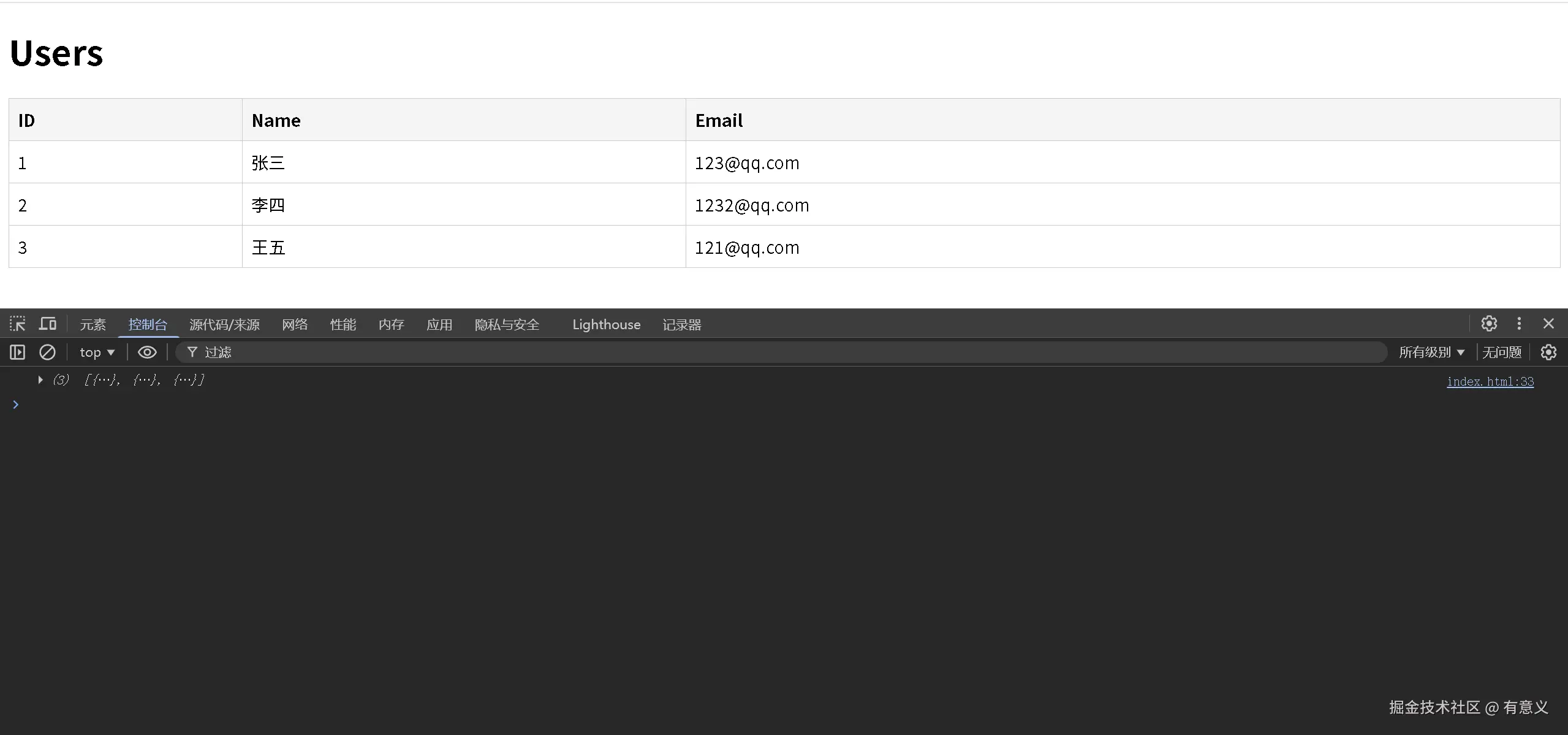1568x735 pixels.
Task: Switch to the 元素 tab
Action: [93, 325]
